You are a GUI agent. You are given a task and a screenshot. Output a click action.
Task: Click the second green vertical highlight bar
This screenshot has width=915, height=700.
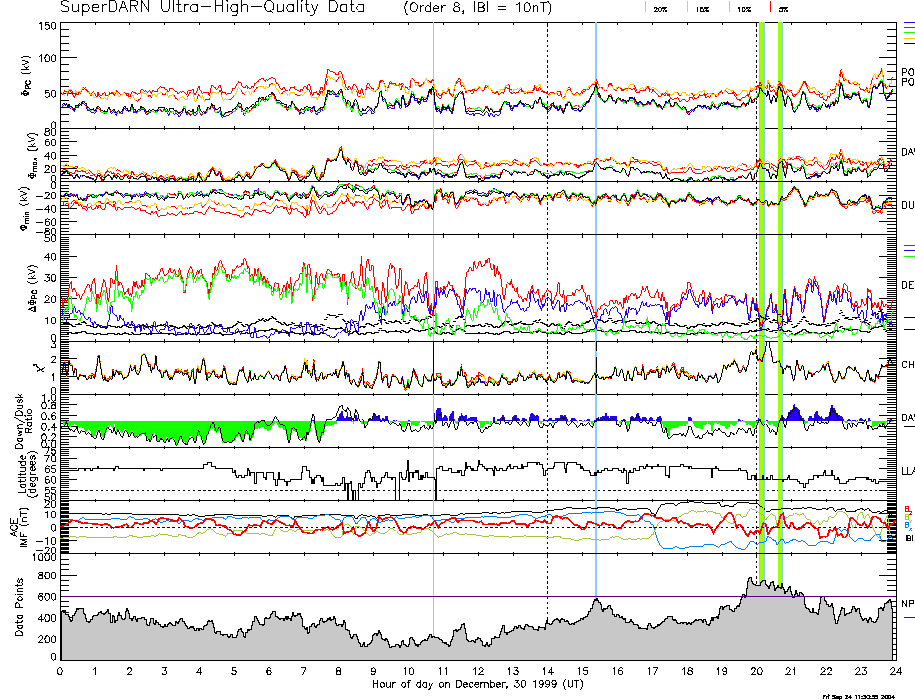pos(780,300)
